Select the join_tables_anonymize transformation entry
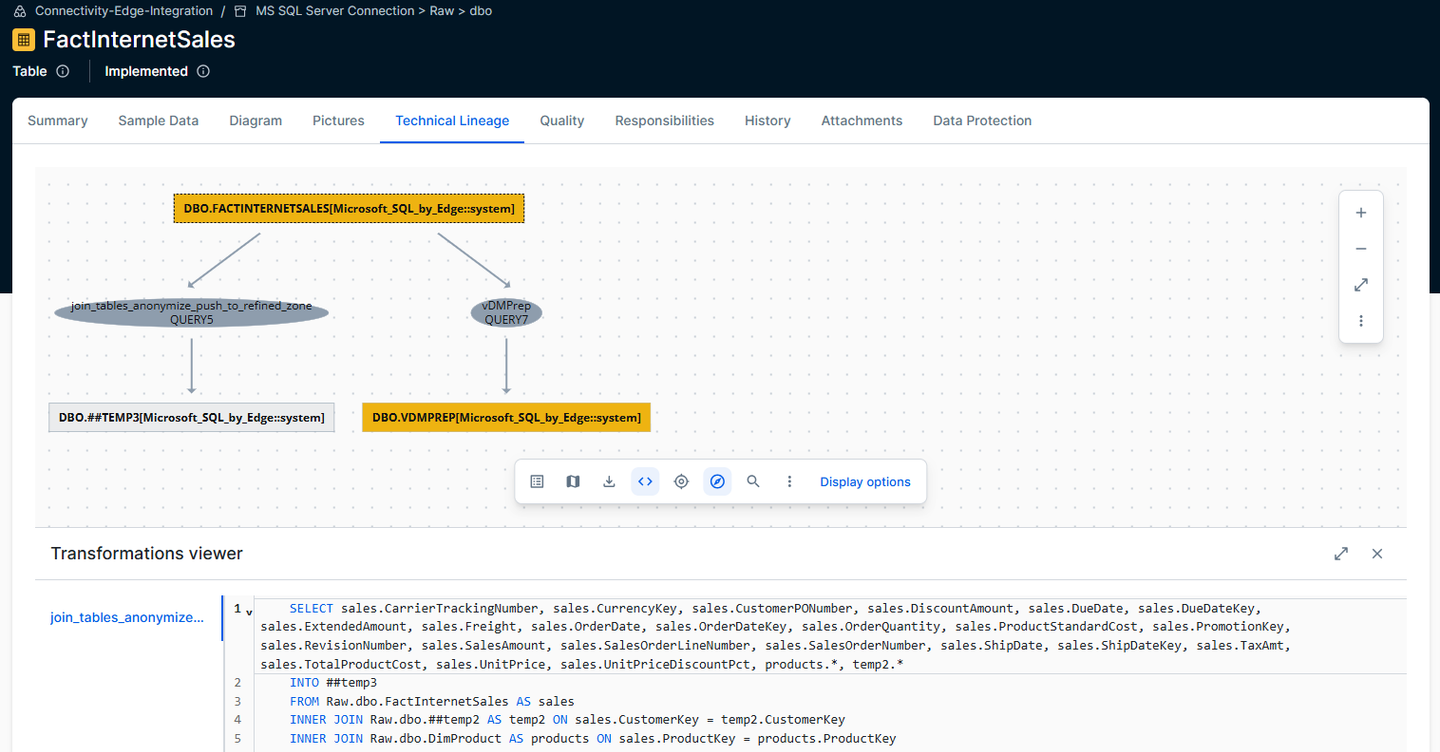The height and width of the screenshot is (752, 1440). click(x=127, y=617)
